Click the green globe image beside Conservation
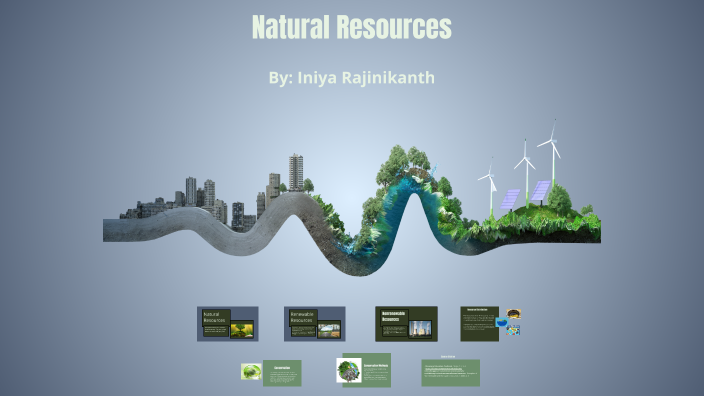Image resolution: width=704 pixels, height=396 pixels. (251, 372)
